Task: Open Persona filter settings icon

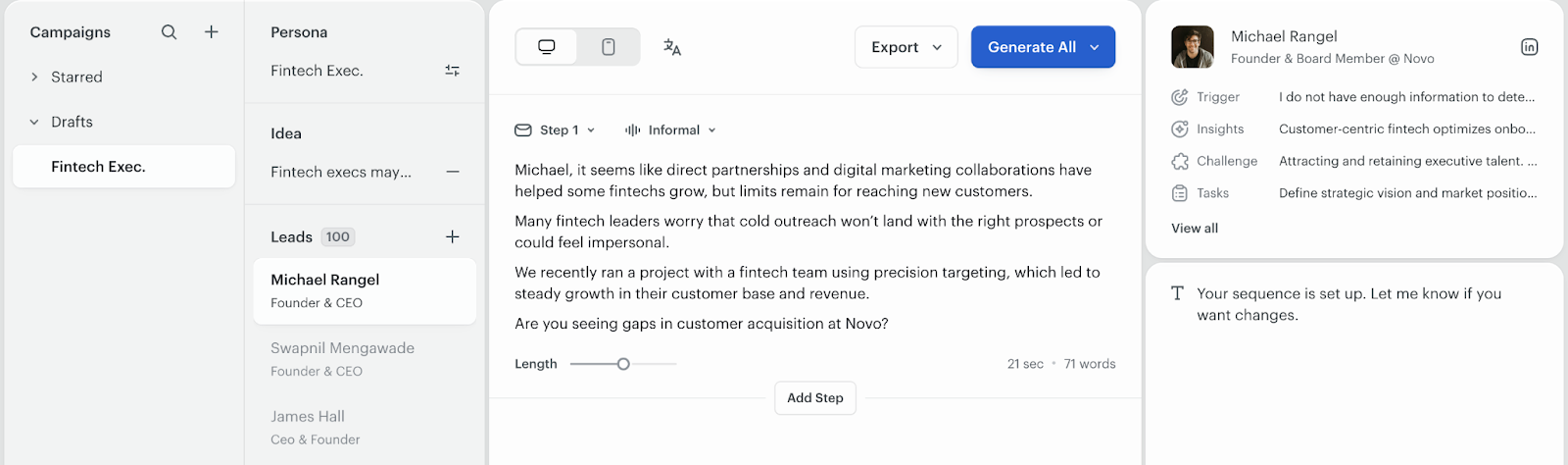Action: pos(452,71)
